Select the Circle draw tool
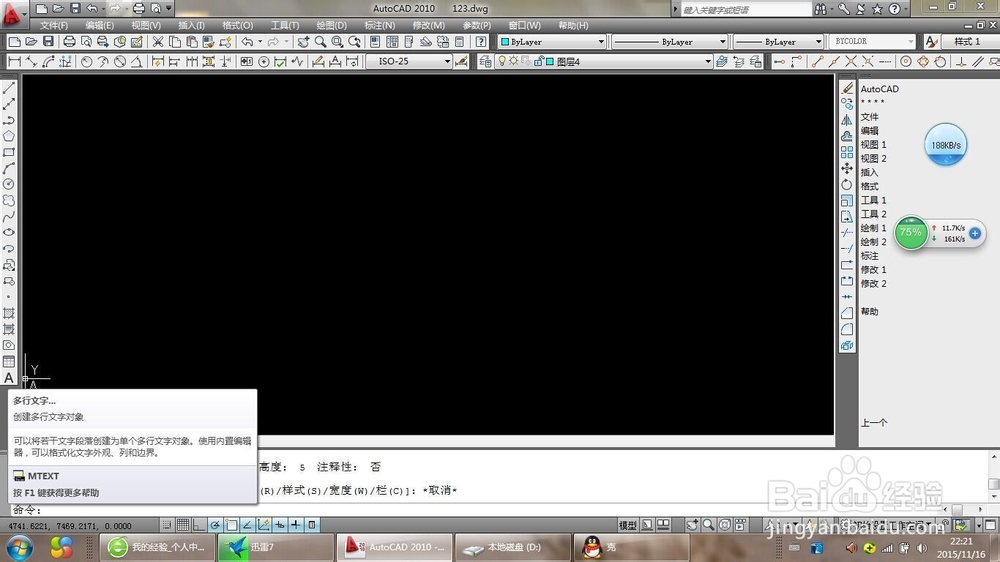 coord(9,184)
